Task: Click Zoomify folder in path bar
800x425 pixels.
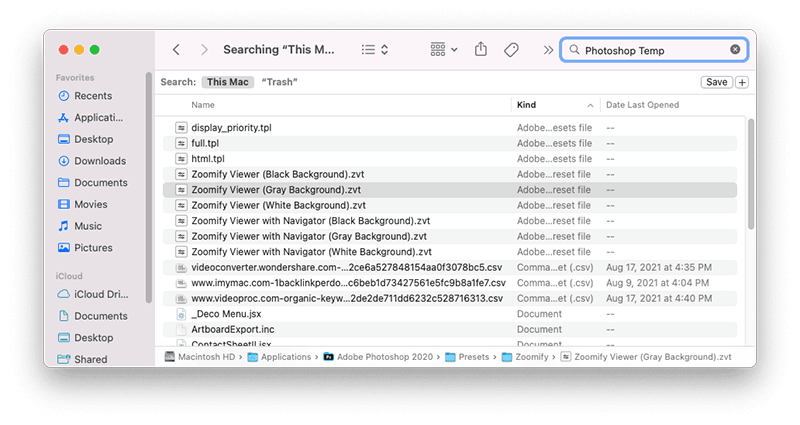Action: (x=526, y=357)
